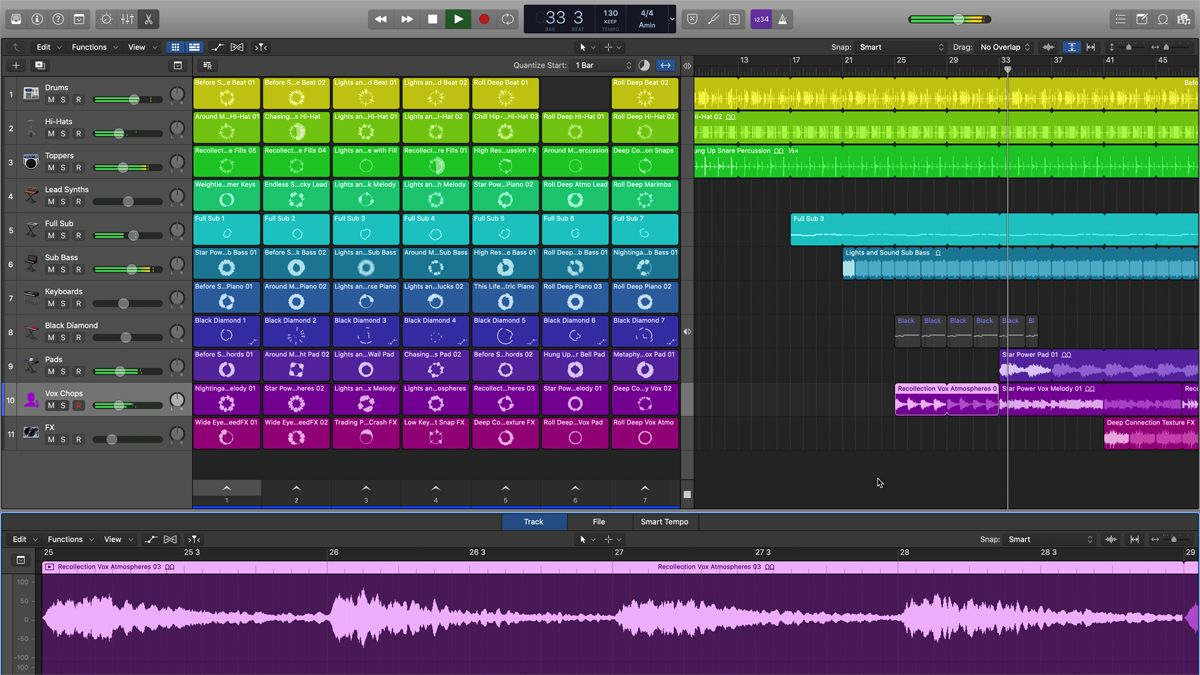Add a new track with plus button
Image resolution: width=1200 pixels, height=675 pixels.
coord(16,65)
